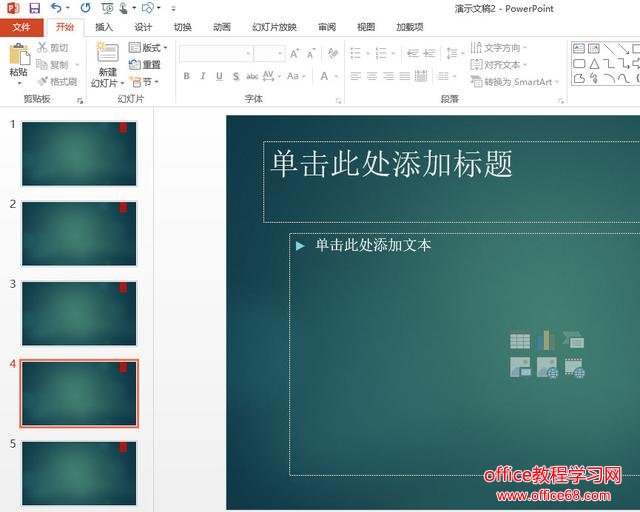
Task: Toggle strikethrough (abc) formatting
Action: (x=252, y=76)
